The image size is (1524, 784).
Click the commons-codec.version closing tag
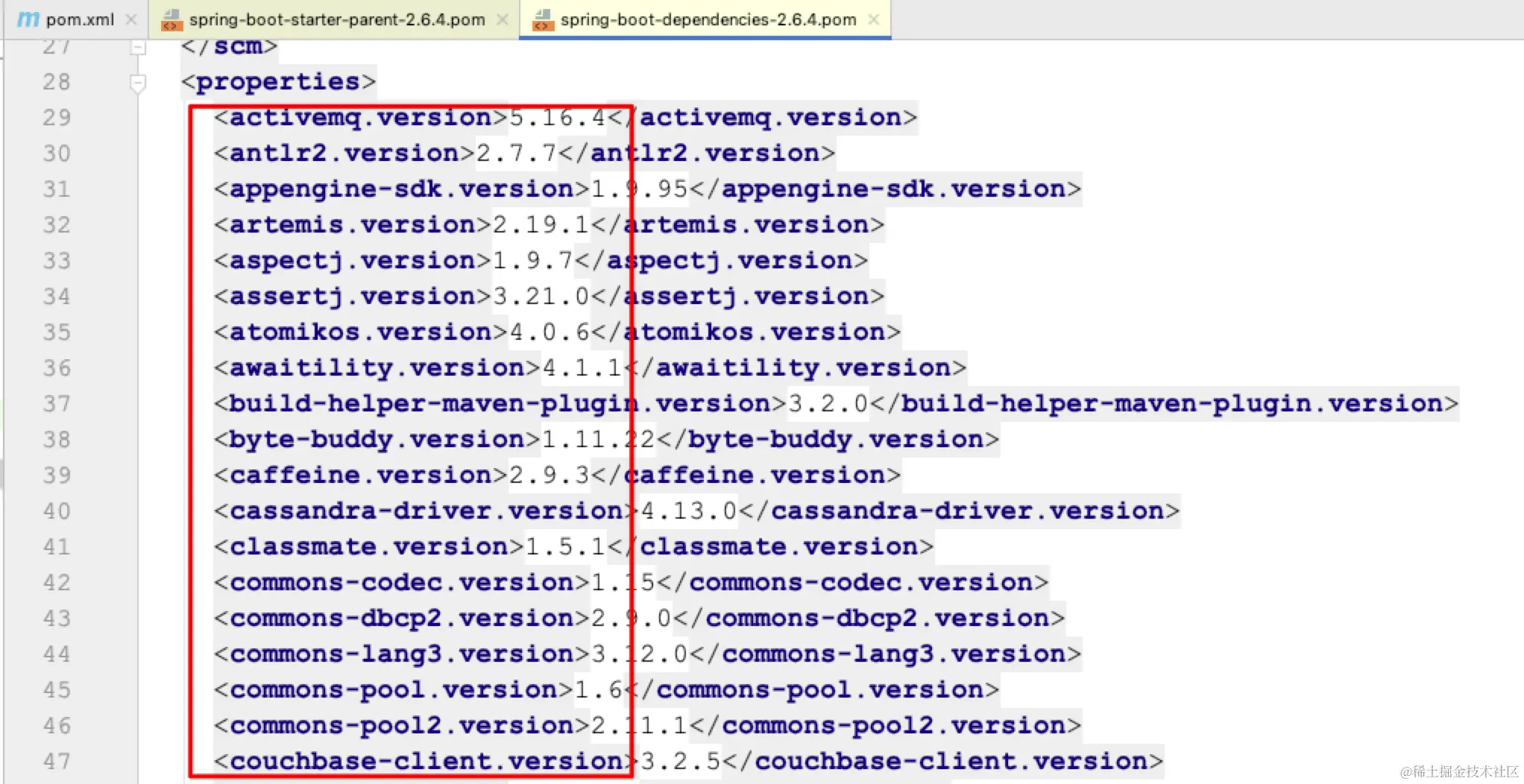(852, 583)
